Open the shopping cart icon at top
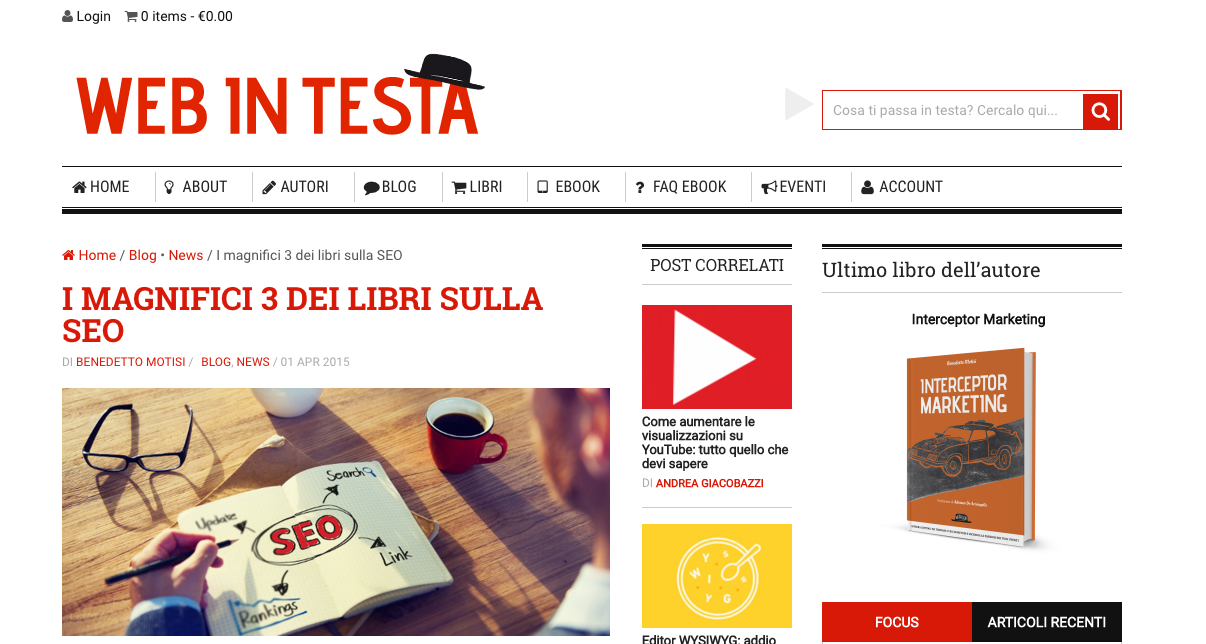This screenshot has height=644, width=1206. (131, 16)
